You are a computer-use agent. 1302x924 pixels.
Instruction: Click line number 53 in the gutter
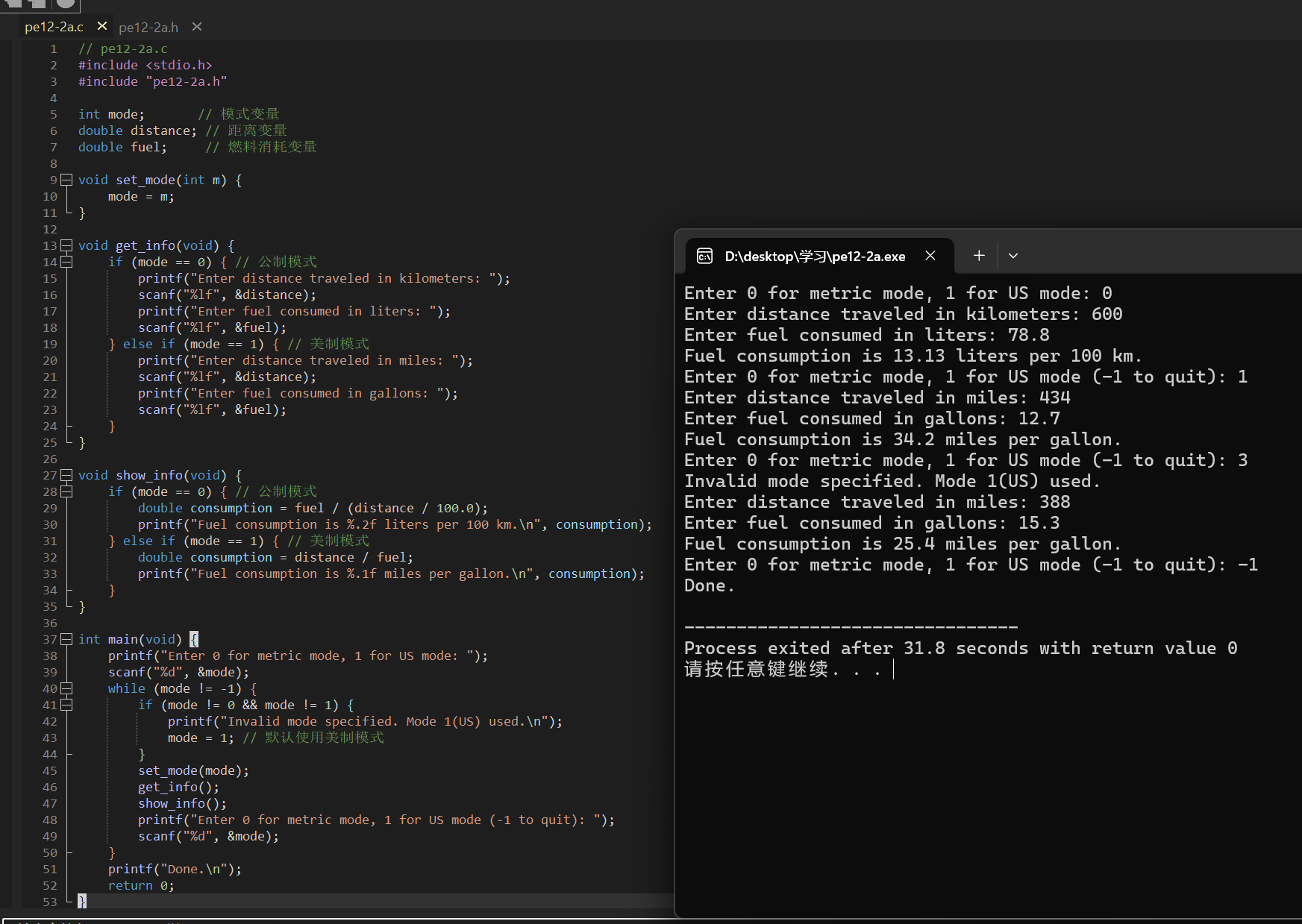(x=50, y=902)
